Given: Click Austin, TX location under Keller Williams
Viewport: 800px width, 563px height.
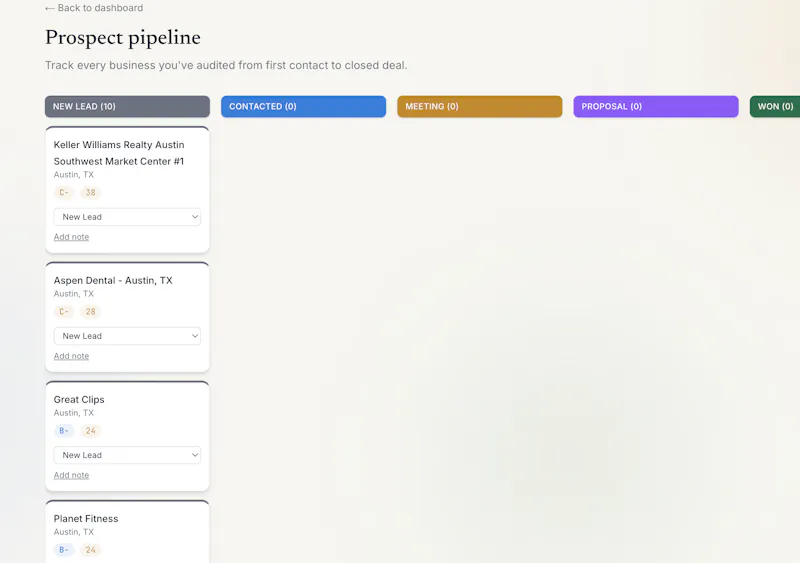Looking at the screenshot, I should tap(74, 175).
